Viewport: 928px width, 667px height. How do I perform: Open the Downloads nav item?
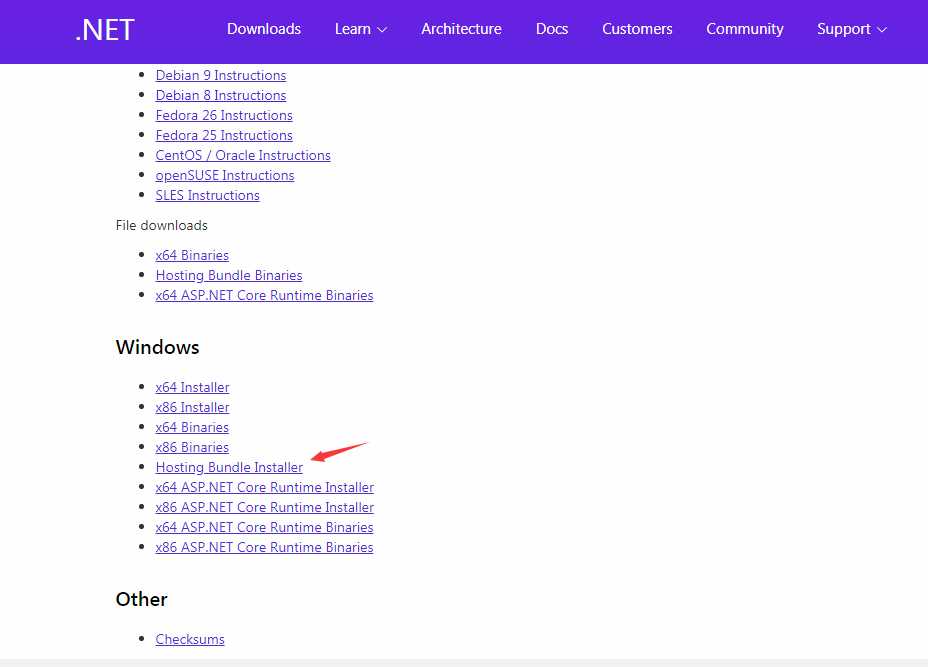tap(264, 29)
